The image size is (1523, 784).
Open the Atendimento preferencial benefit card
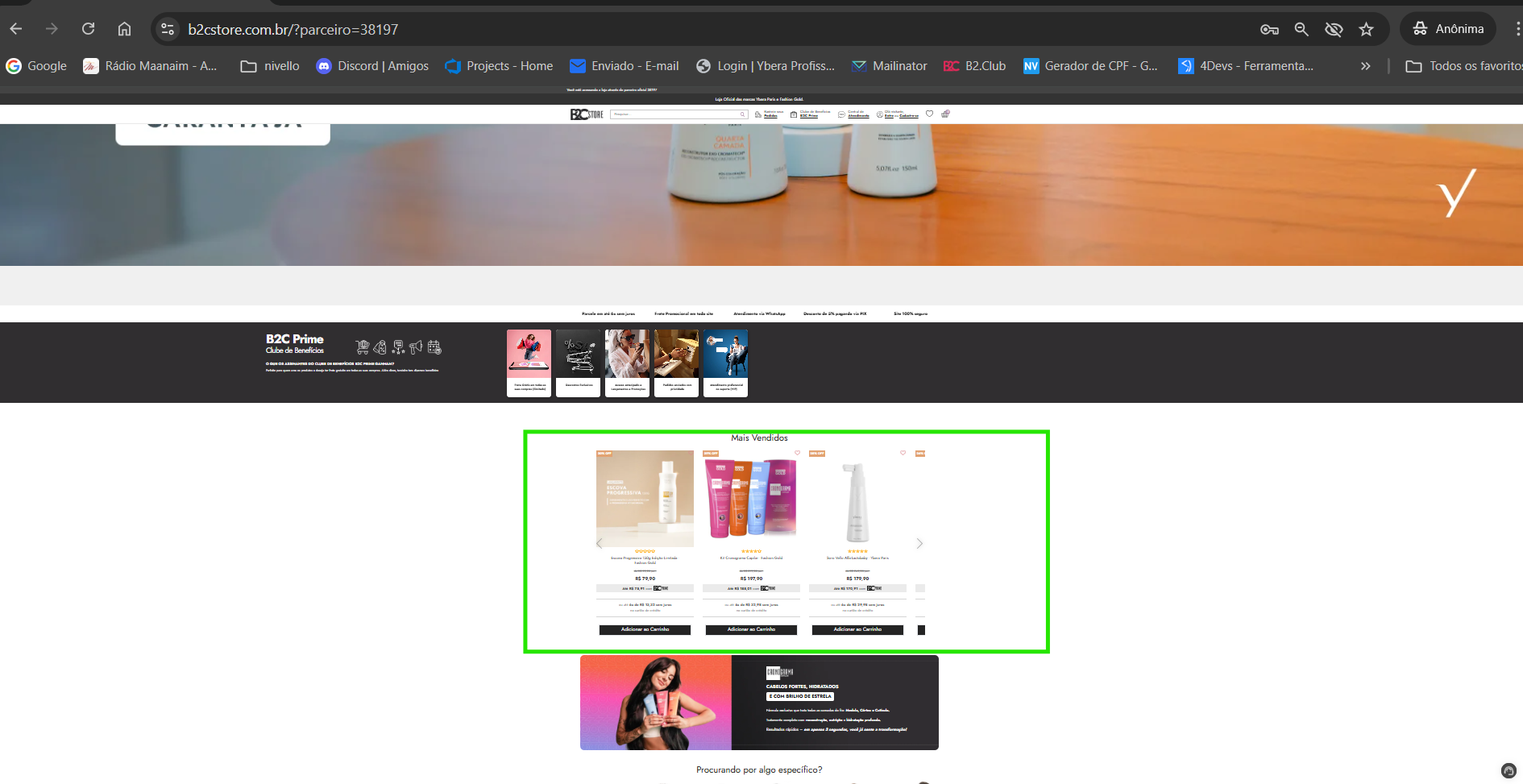tap(726, 363)
